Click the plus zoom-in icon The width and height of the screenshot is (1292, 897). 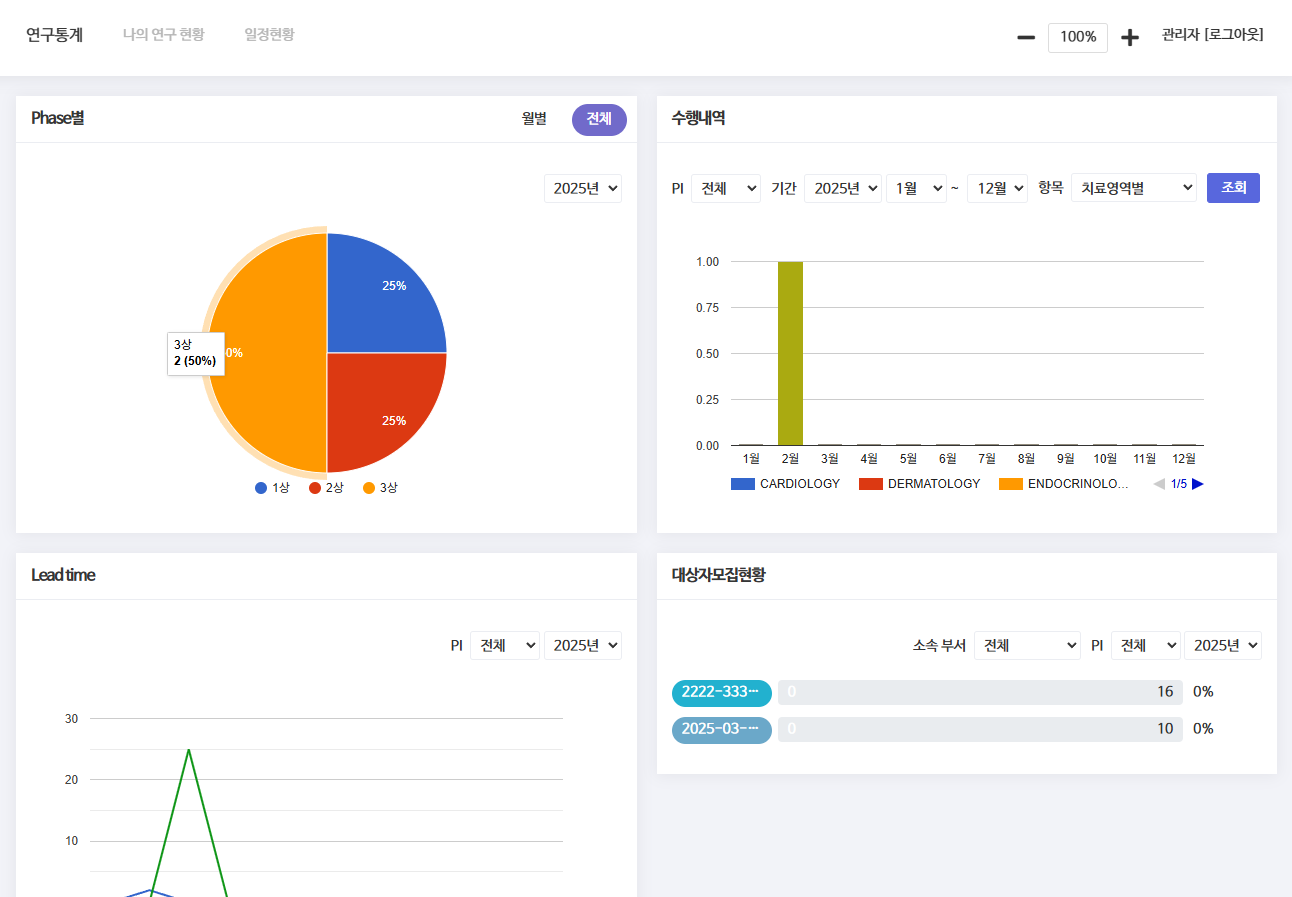(x=1130, y=38)
